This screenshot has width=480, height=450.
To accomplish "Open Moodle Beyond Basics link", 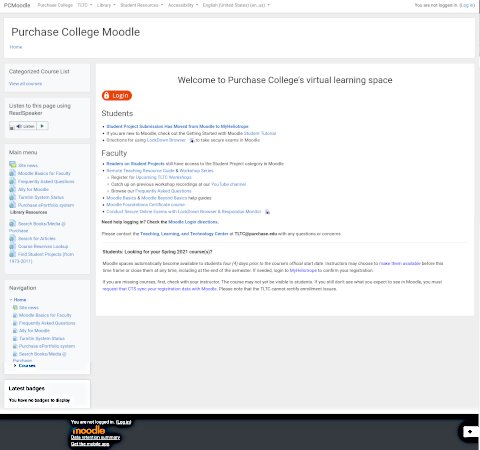I will (x=164, y=198).
